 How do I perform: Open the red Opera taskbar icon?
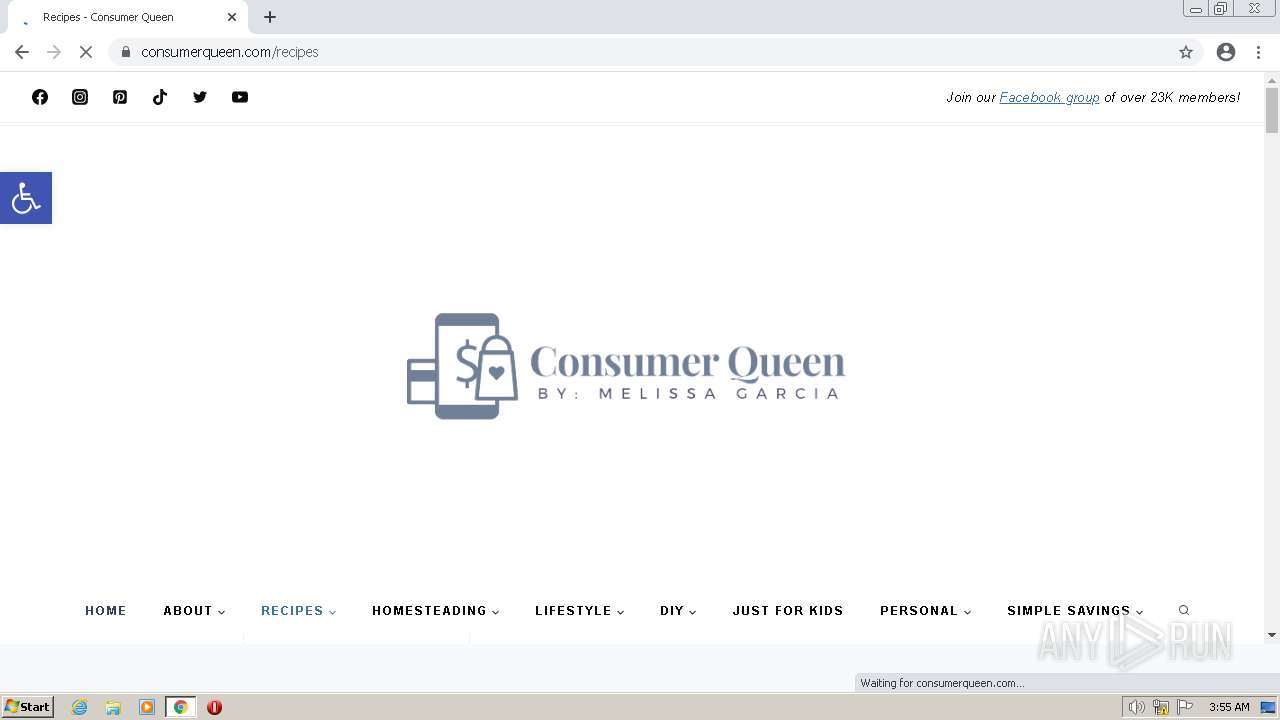214,707
